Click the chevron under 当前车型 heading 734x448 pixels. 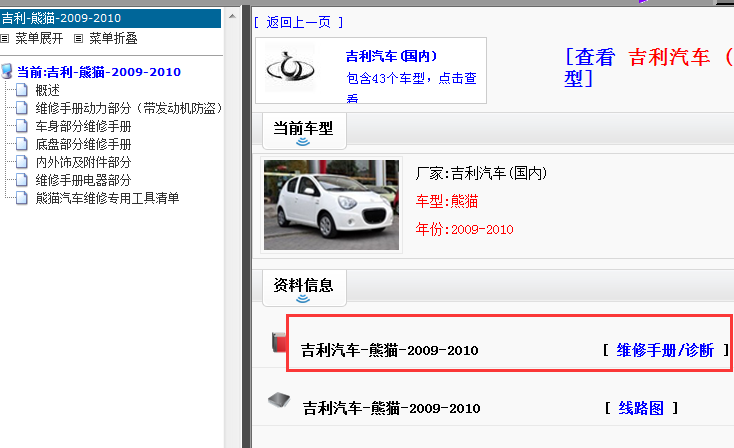pyautogui.click(x=303, y=142)
